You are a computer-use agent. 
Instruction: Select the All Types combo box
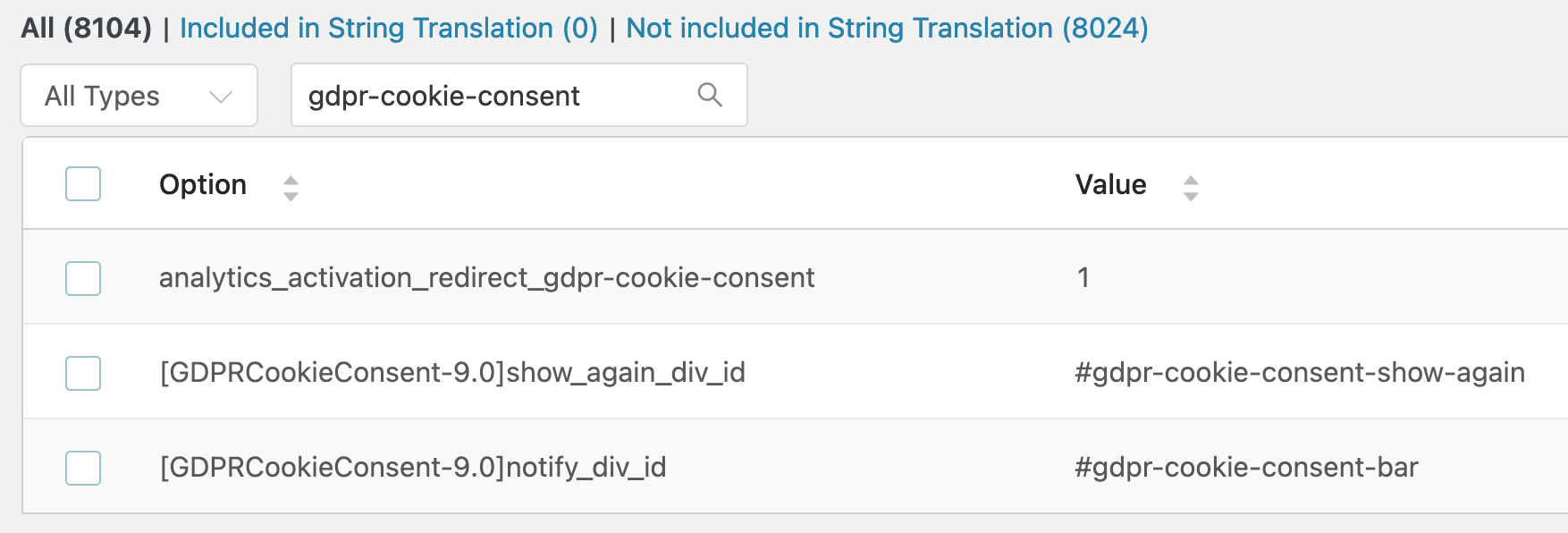pyautogui.click(x=139, y=95)
